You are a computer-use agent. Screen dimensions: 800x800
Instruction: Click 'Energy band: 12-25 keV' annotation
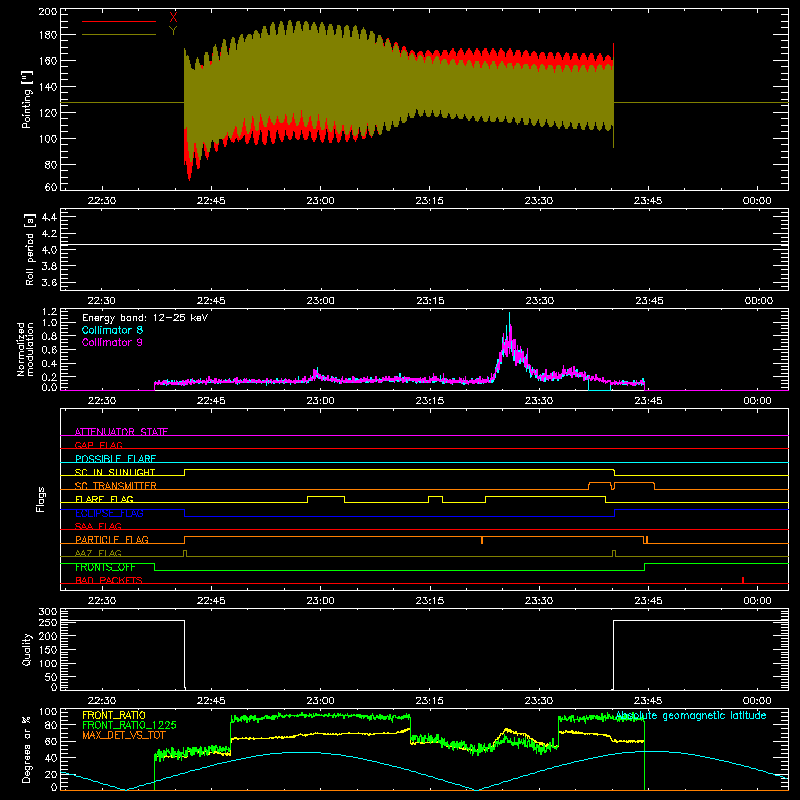pos(145,318)
